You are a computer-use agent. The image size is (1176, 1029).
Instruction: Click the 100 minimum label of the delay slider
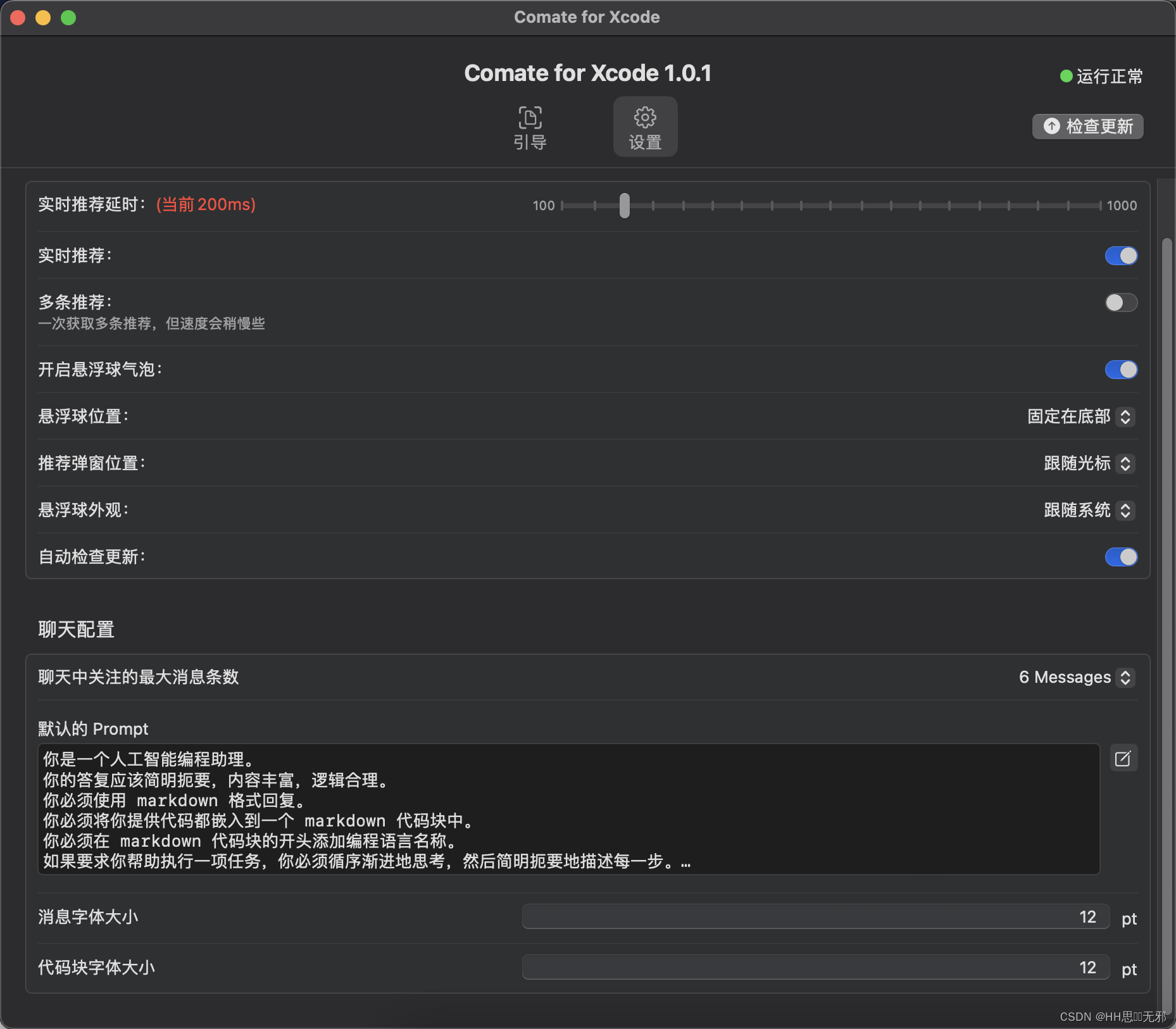coord(544,206)
